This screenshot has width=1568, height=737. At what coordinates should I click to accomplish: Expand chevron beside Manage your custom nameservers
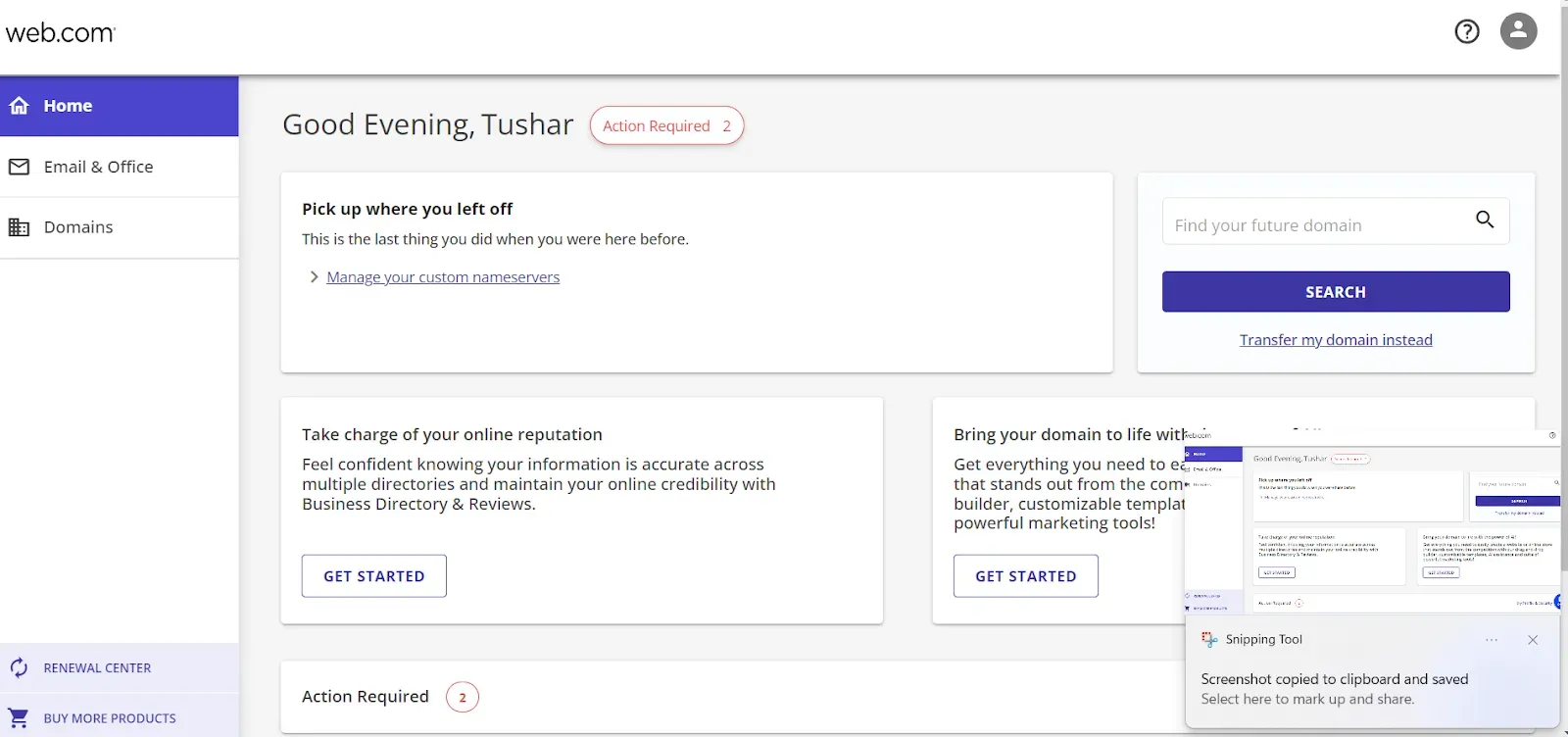pyautogui.click(x=314, y=277)
